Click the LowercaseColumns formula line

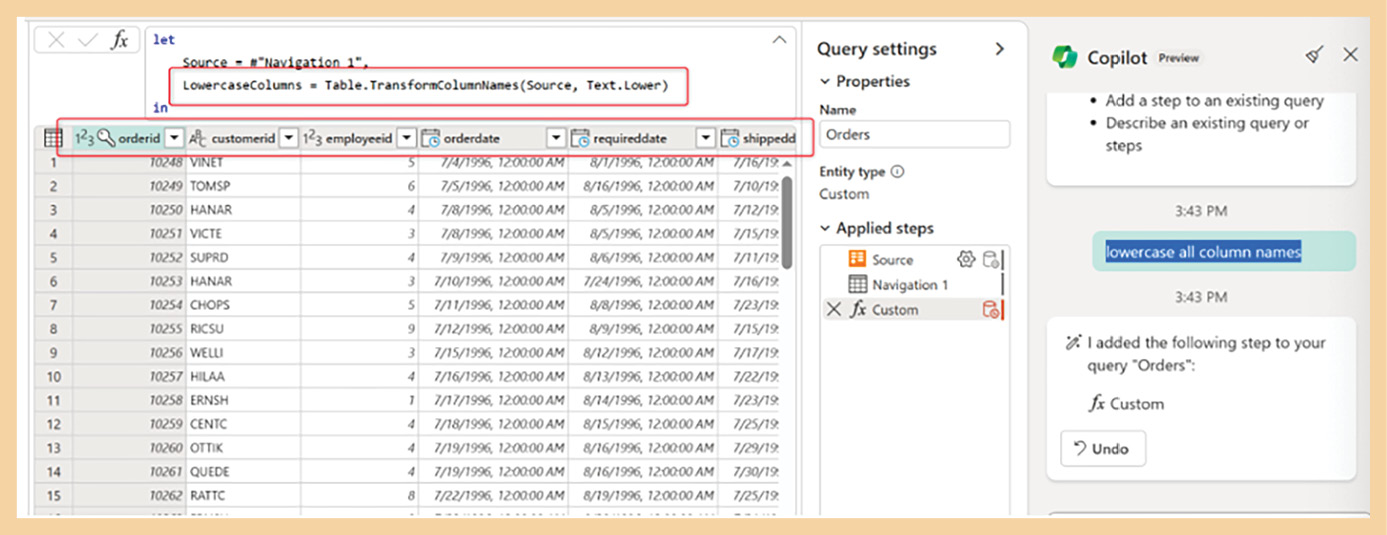[424, 85]
